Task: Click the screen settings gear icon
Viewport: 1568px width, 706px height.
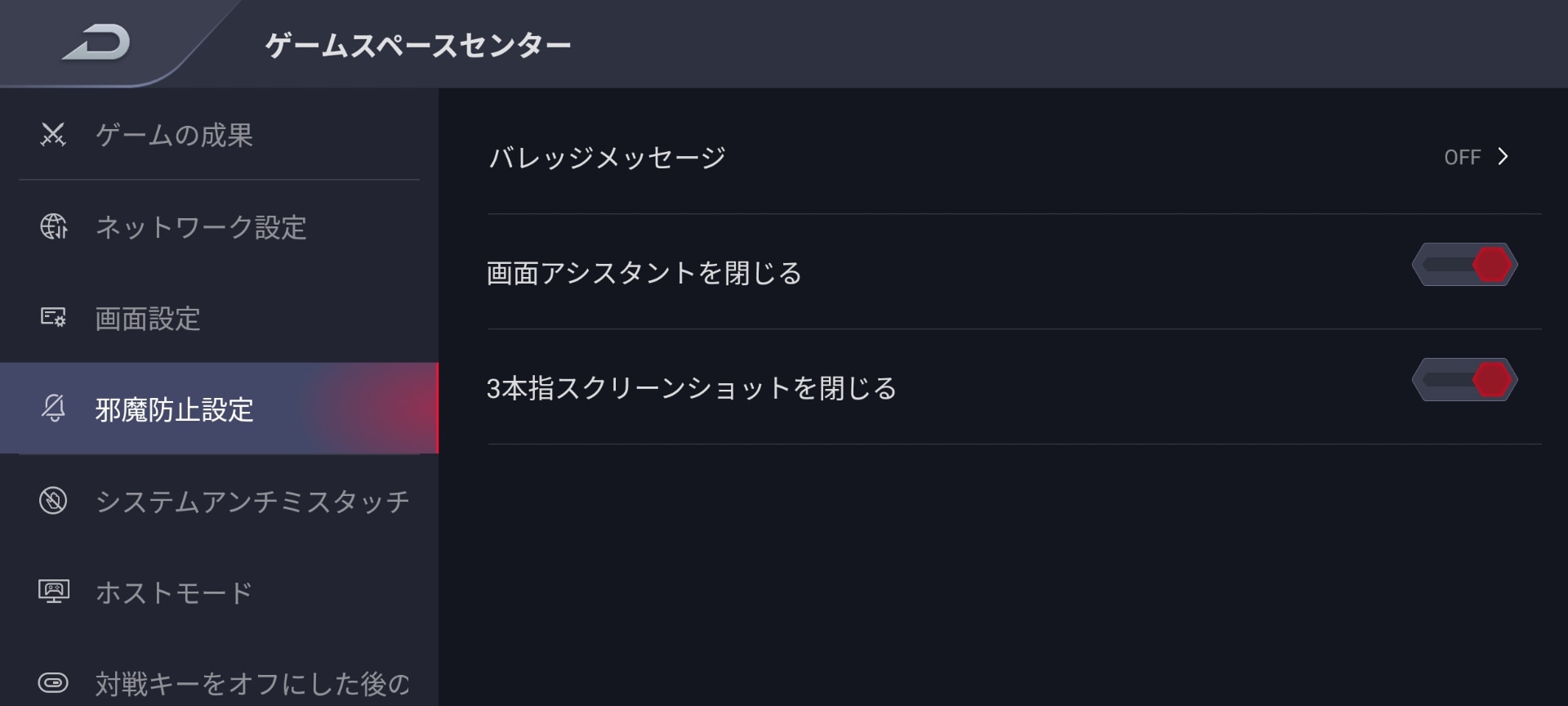Action: 53,317
